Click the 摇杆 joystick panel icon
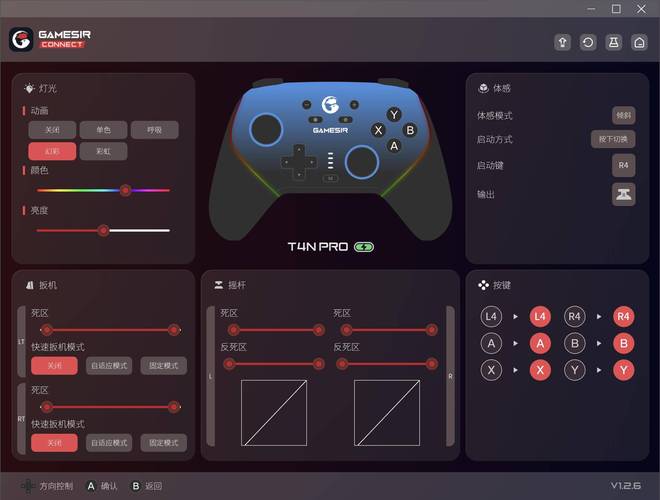 click(x=218, y=285)
